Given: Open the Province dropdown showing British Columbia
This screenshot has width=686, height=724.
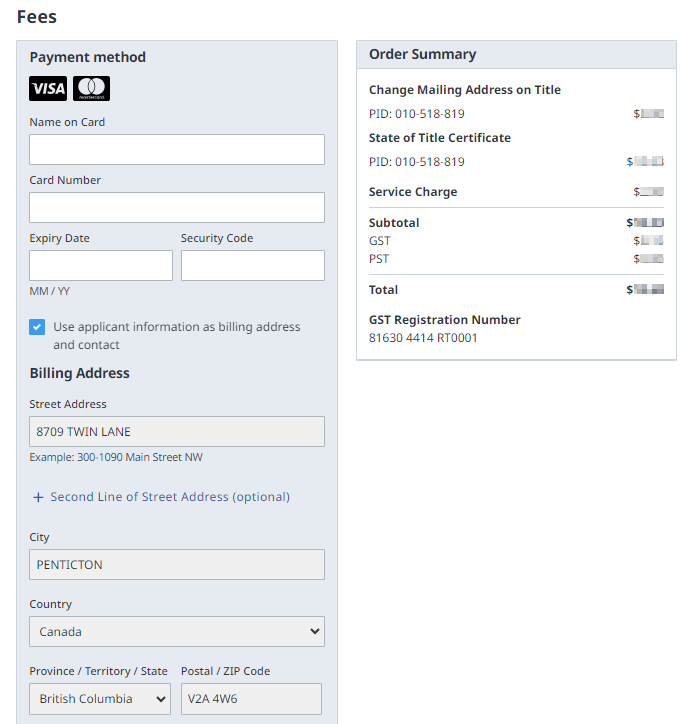Looking at the screenshot, I should [x=100, y=699].
